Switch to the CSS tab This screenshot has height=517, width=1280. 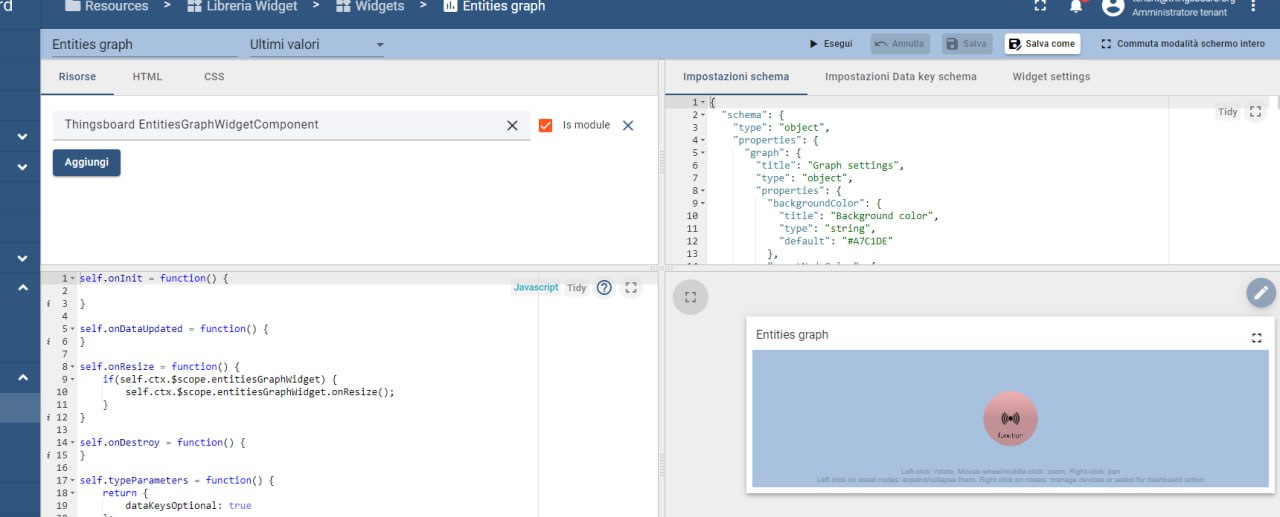(214, 77)
